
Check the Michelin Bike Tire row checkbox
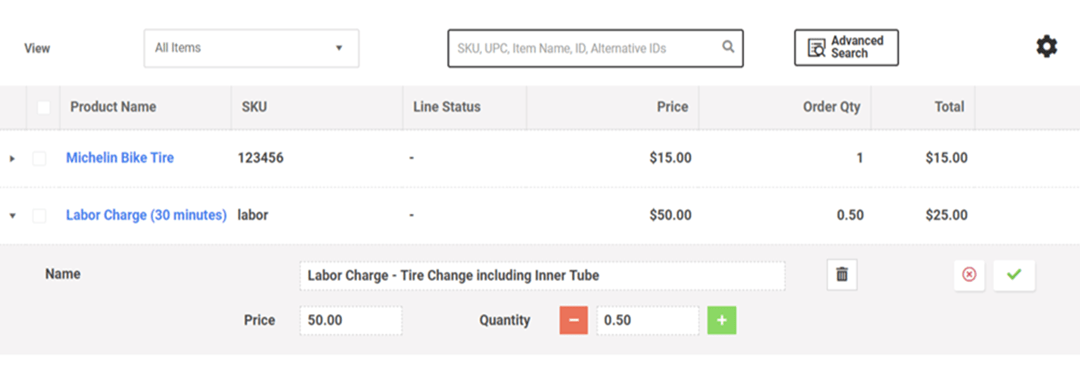point(39,159)
